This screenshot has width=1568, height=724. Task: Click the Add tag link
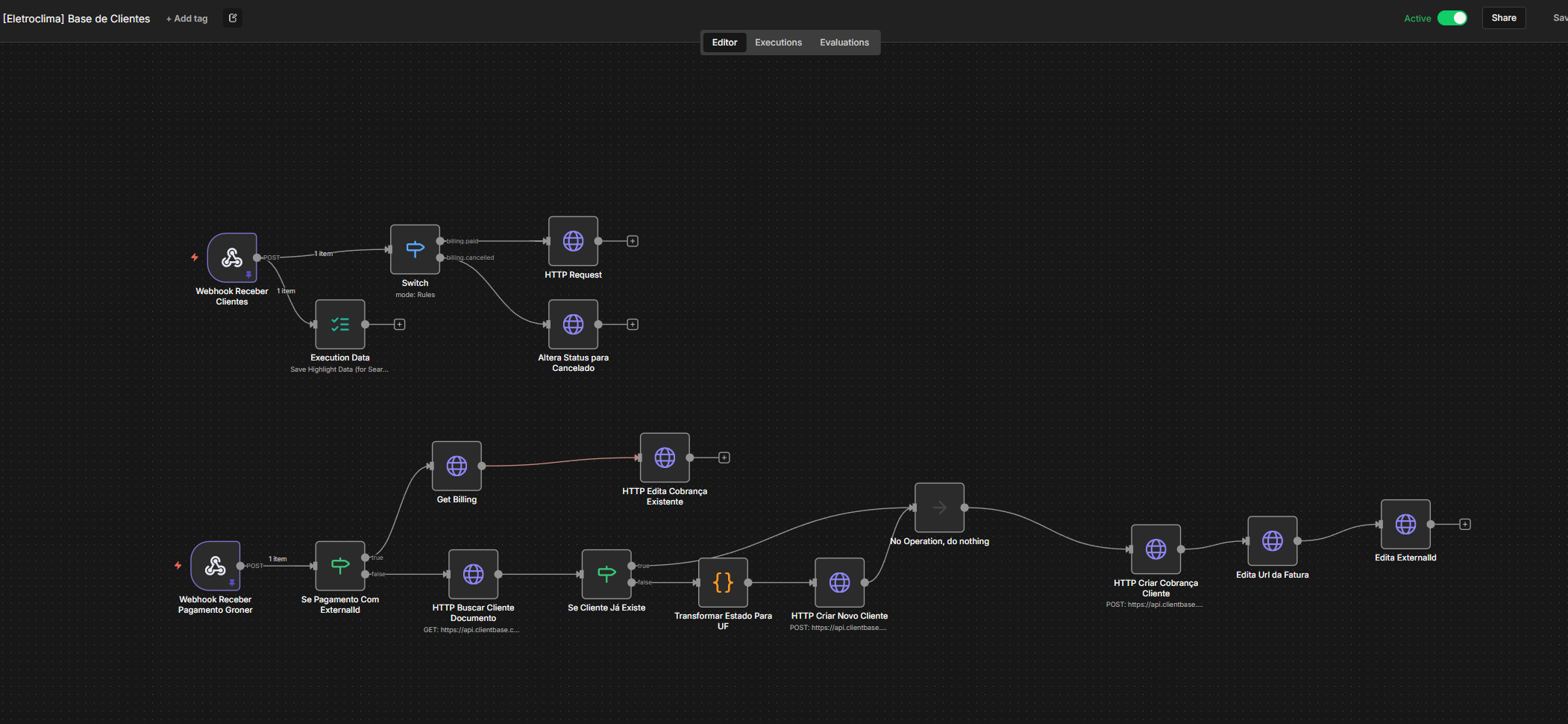point(187,19)
